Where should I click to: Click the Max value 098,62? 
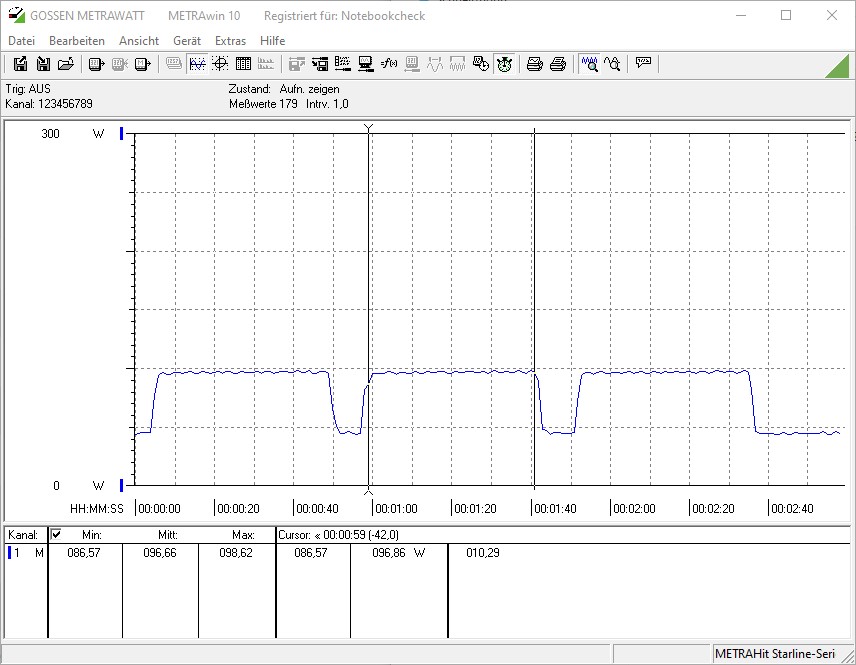coord(236,553)
